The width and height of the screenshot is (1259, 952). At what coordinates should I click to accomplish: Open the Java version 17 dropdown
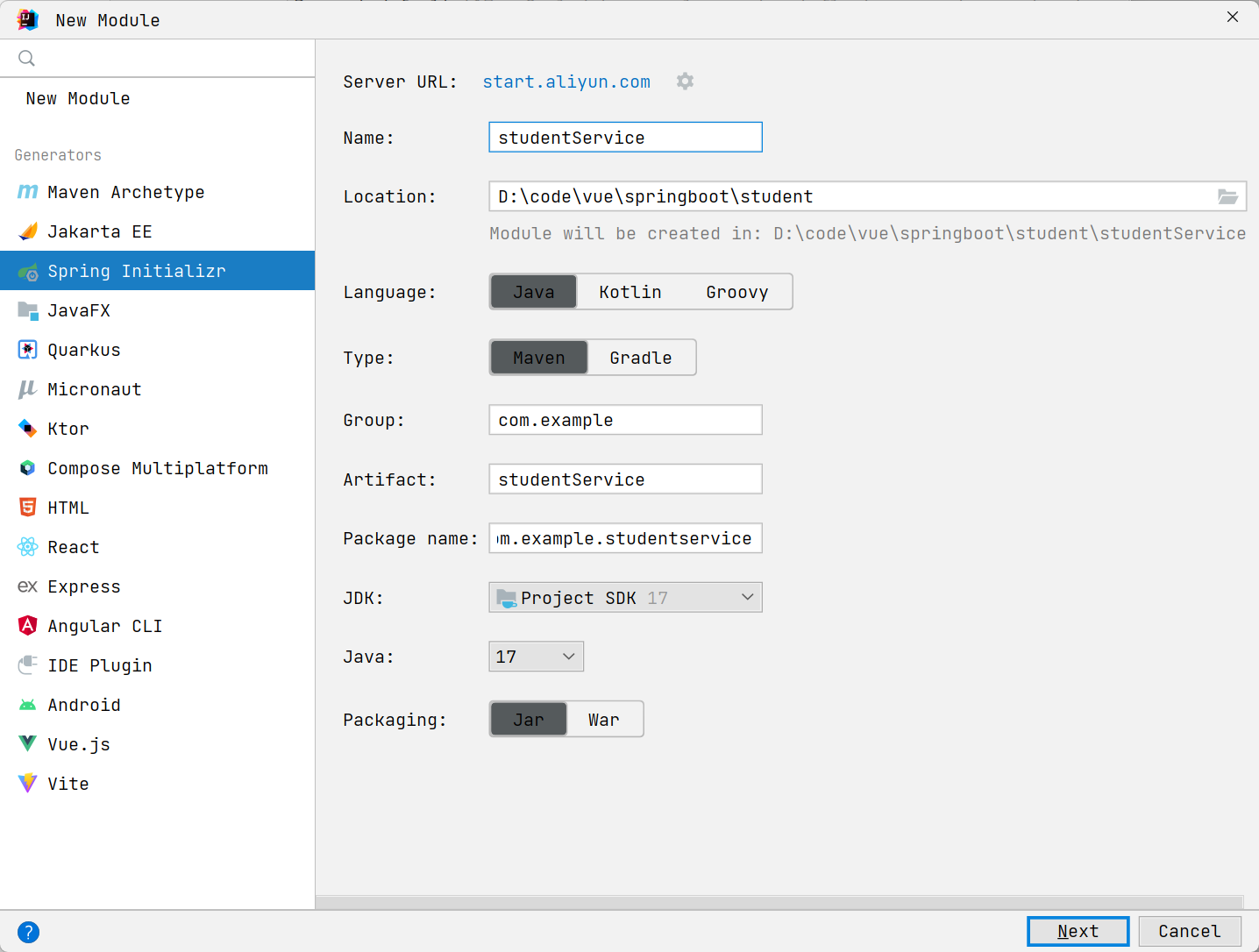[536, 657]
